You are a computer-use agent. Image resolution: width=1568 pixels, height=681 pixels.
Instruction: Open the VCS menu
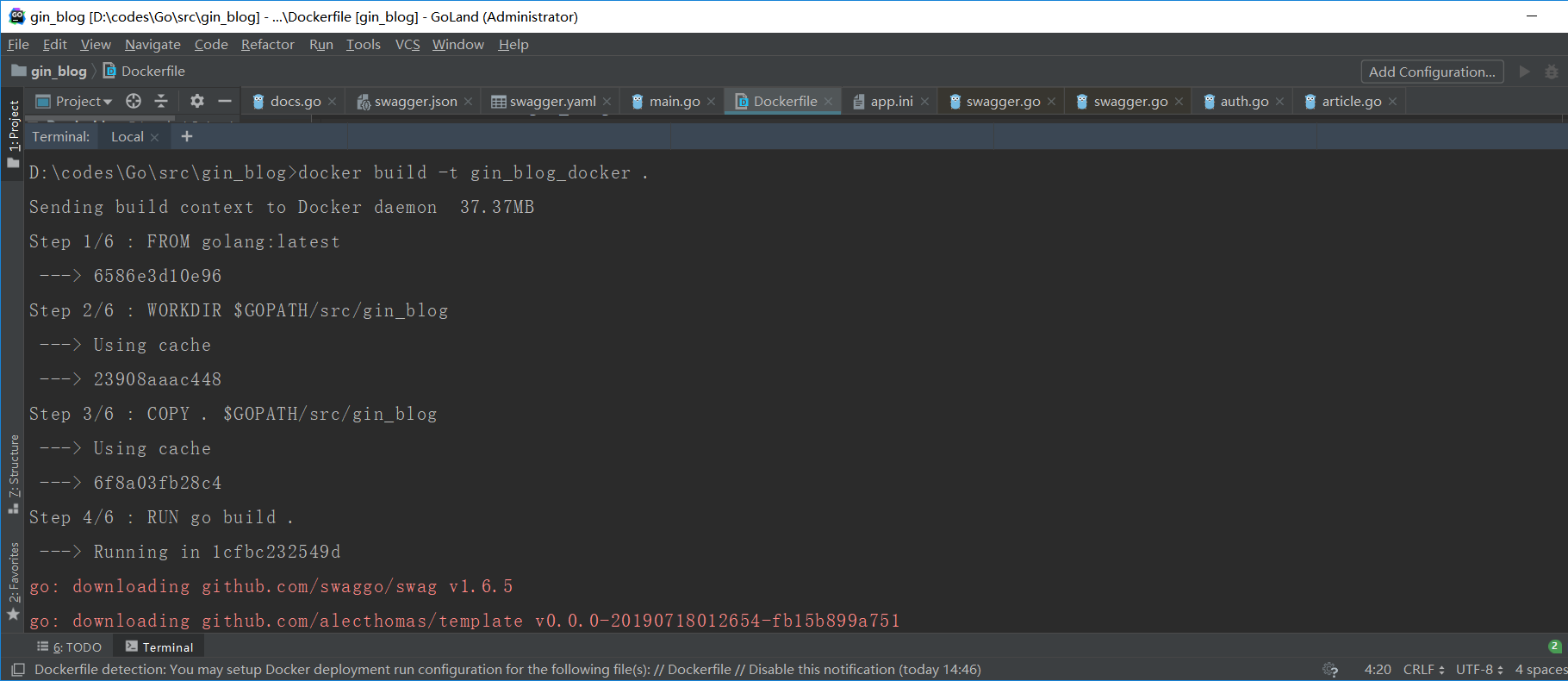pos(408,45)
